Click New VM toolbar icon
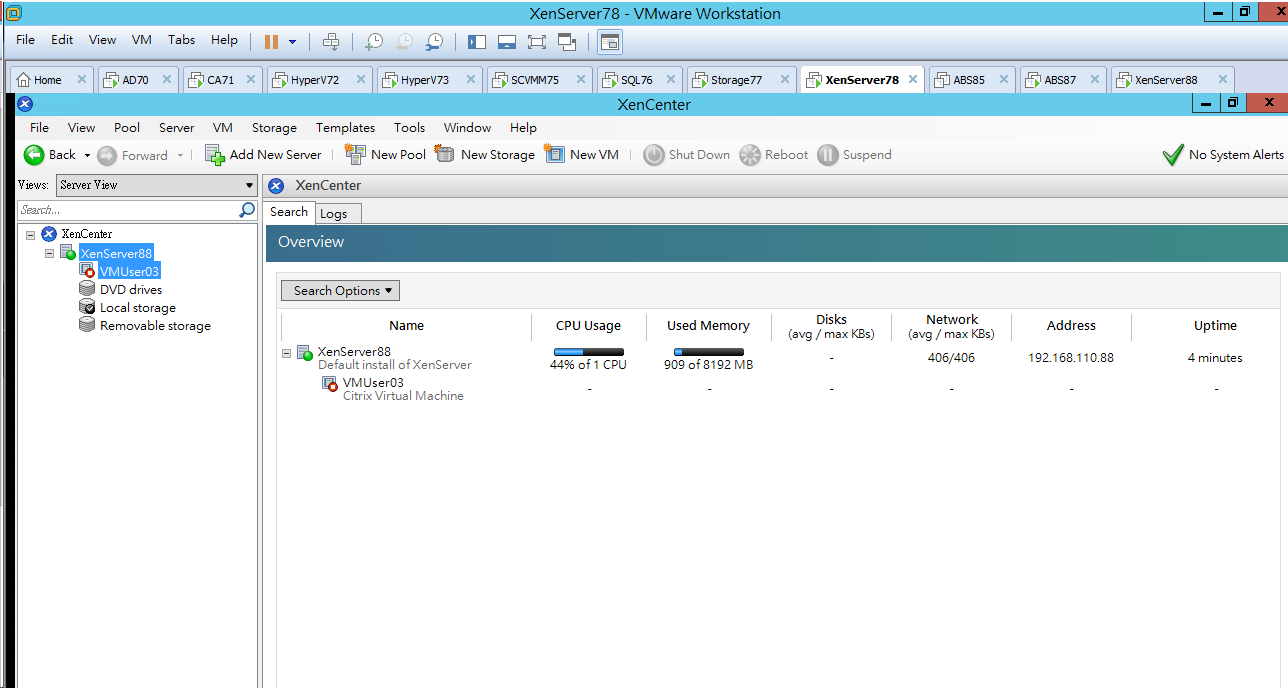The width and height of the screenshot is (1288, 688). pos(555,154)
